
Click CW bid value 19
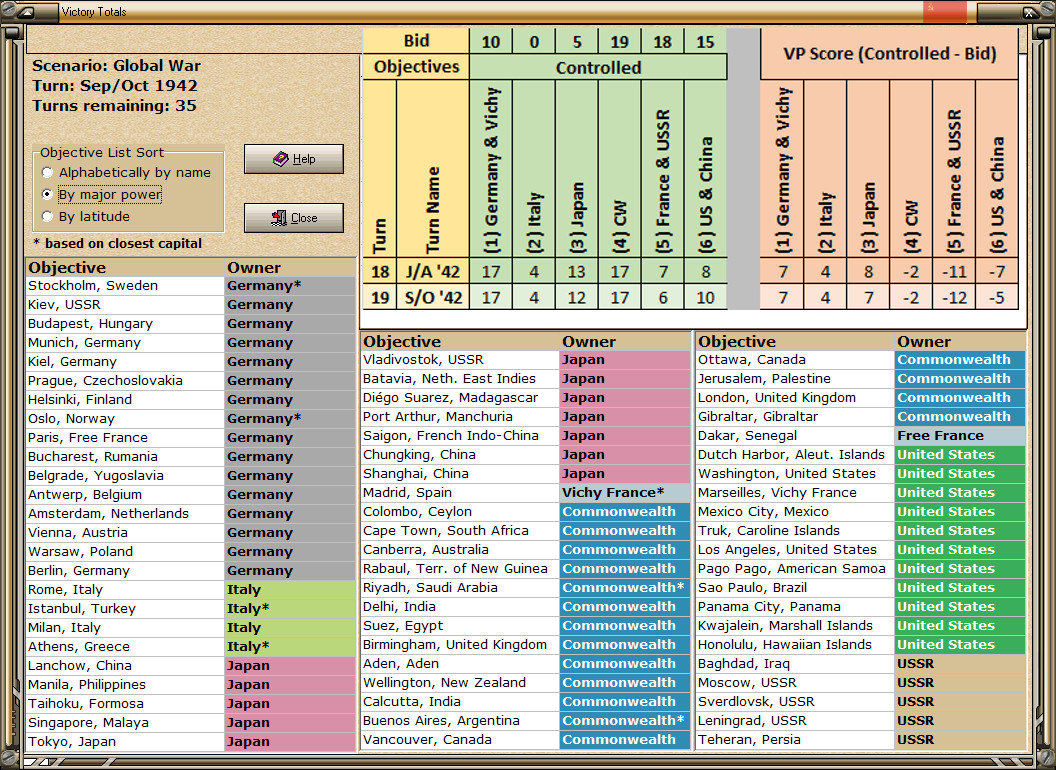[x=620, y=41]
